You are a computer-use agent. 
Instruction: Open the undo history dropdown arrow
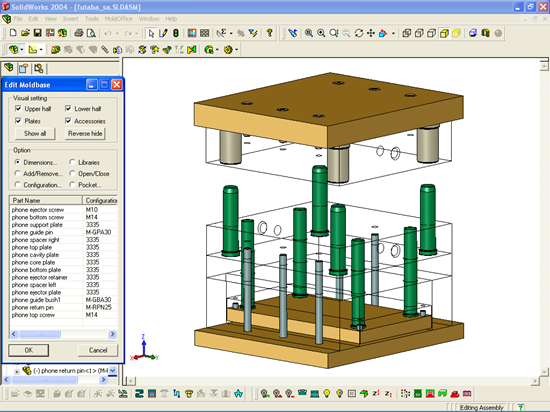click(x=117, y=34)
